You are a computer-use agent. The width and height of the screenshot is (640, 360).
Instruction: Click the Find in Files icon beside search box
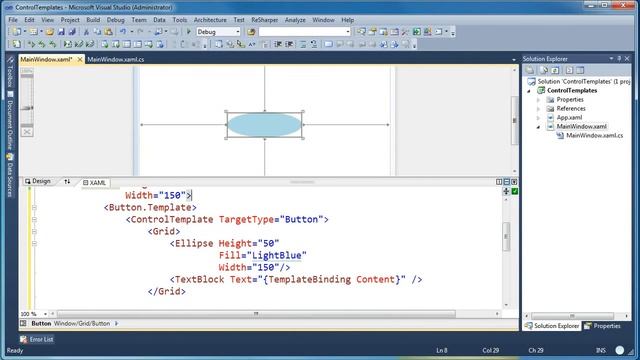click(x=251, y=31)
